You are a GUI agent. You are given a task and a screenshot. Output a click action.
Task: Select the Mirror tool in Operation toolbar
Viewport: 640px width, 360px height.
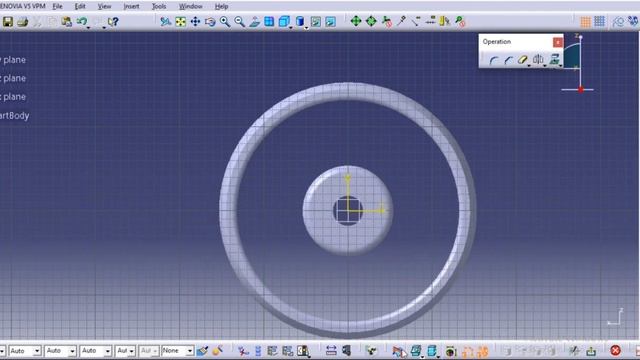pos(538,60)
